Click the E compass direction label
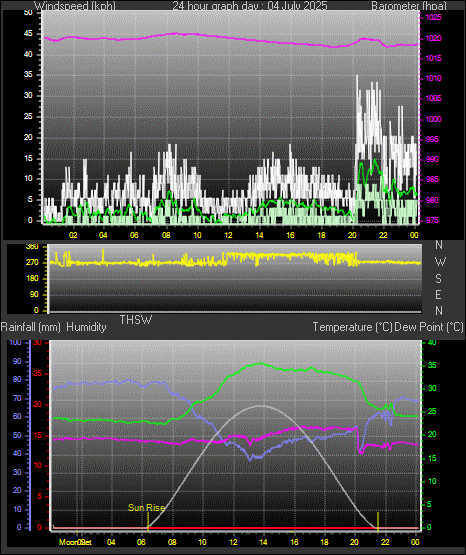Screen dimensions: 466x555 (438, 294)
